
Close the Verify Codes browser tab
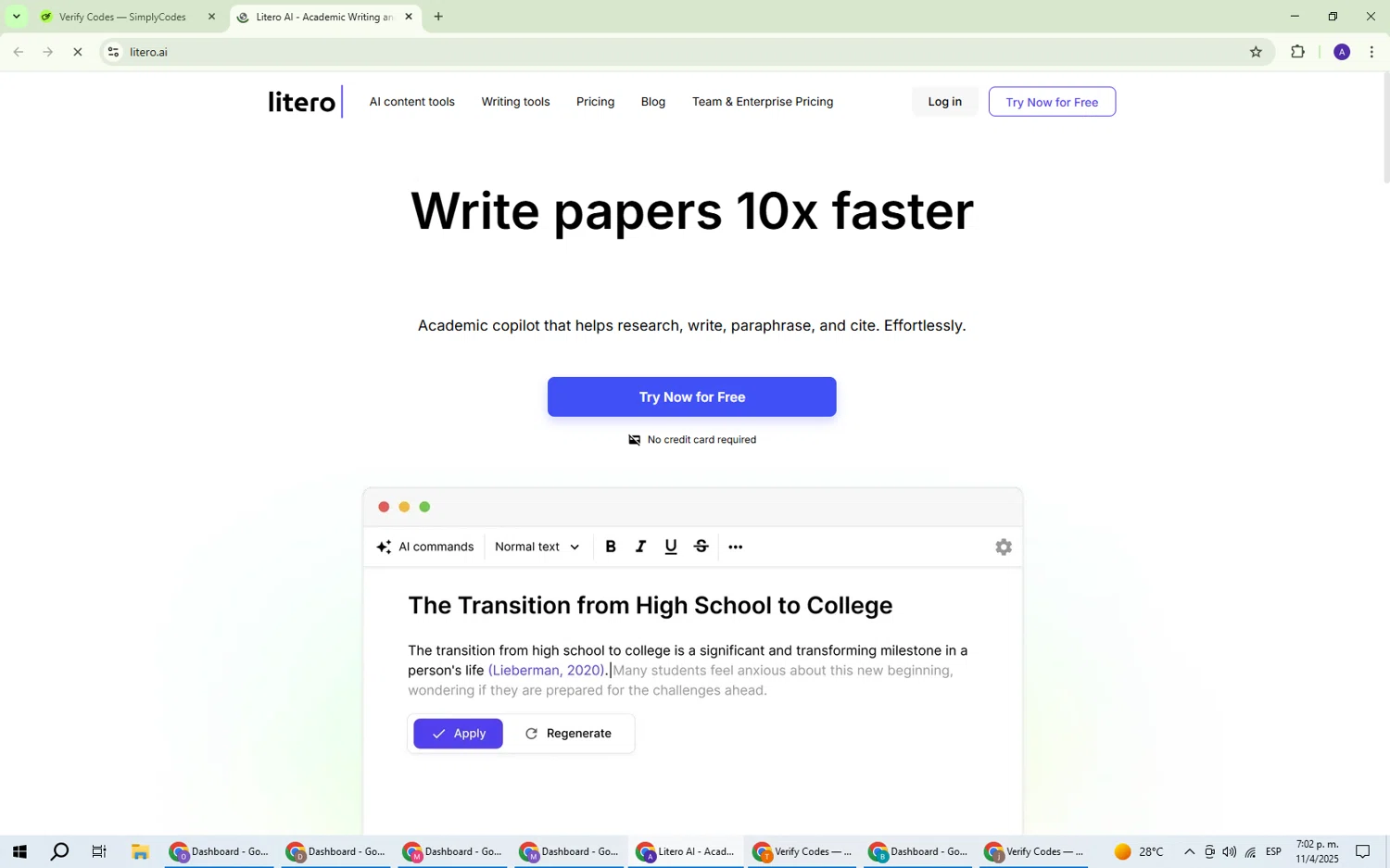[x=211, y=17]
